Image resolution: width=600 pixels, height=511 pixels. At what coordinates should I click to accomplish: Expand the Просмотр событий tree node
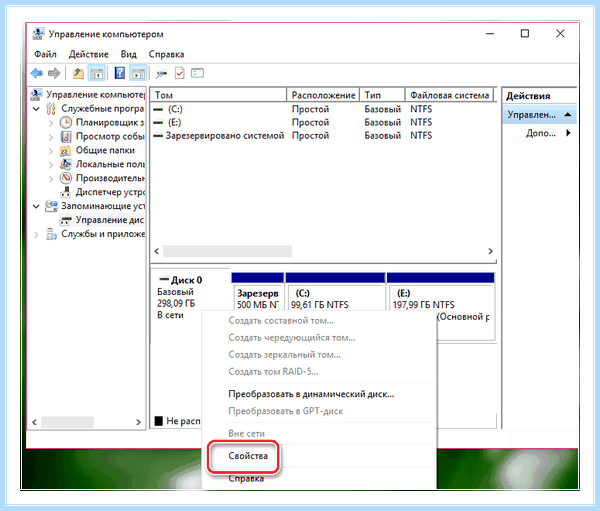(51, 137)
